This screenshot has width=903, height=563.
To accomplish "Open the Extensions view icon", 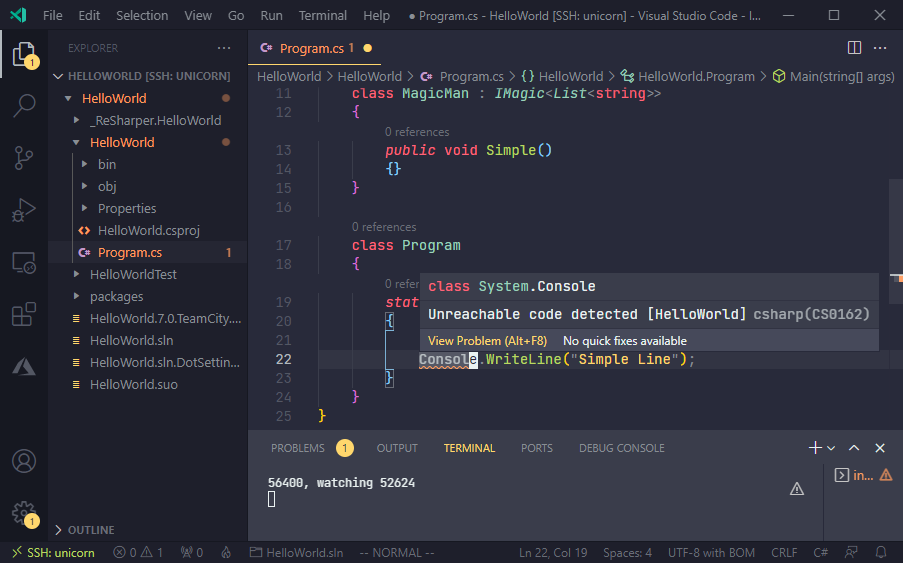I will click(24, 314).
